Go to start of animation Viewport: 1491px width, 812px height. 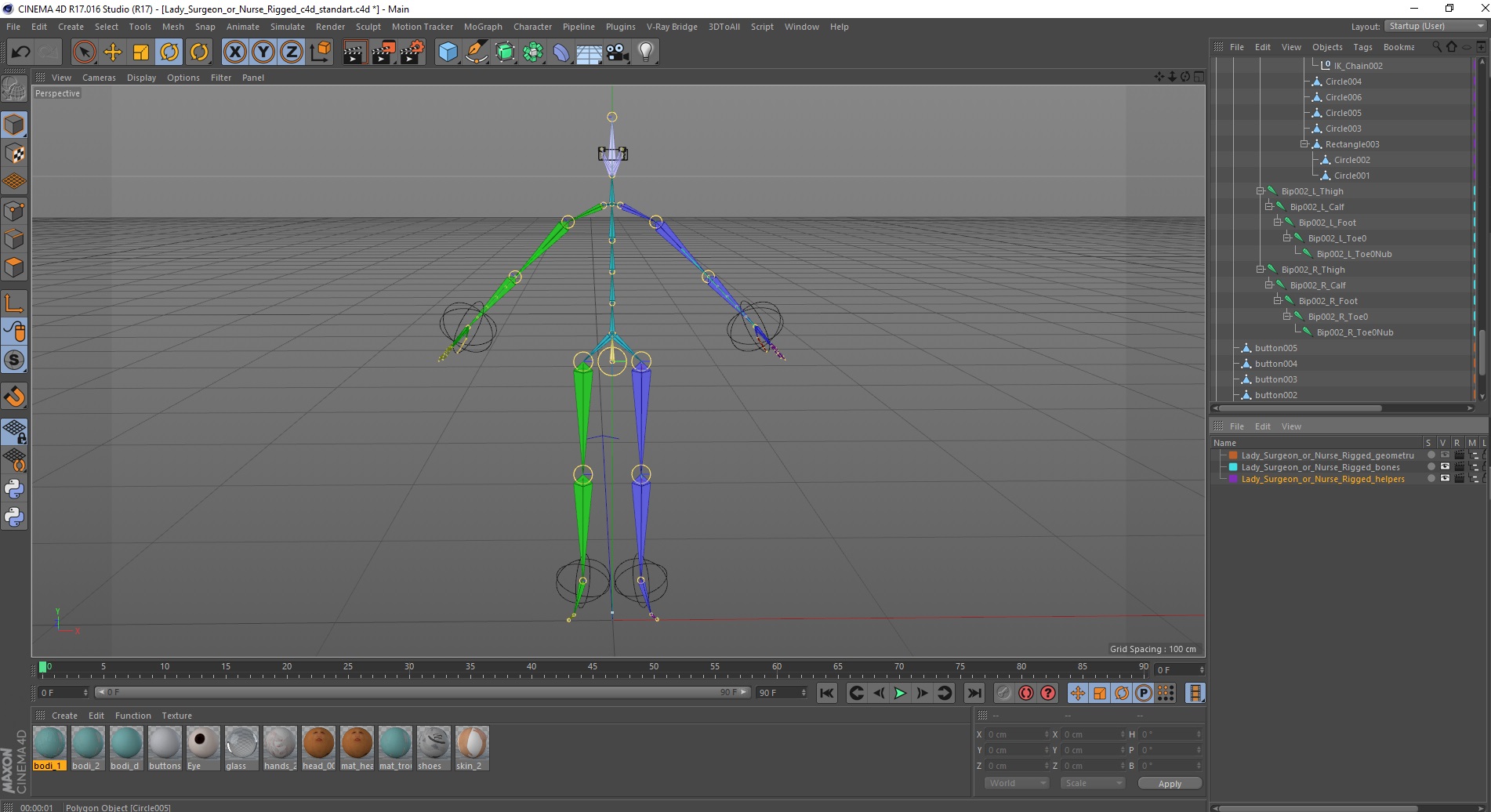pyautogui.click(x=826, y=693)
